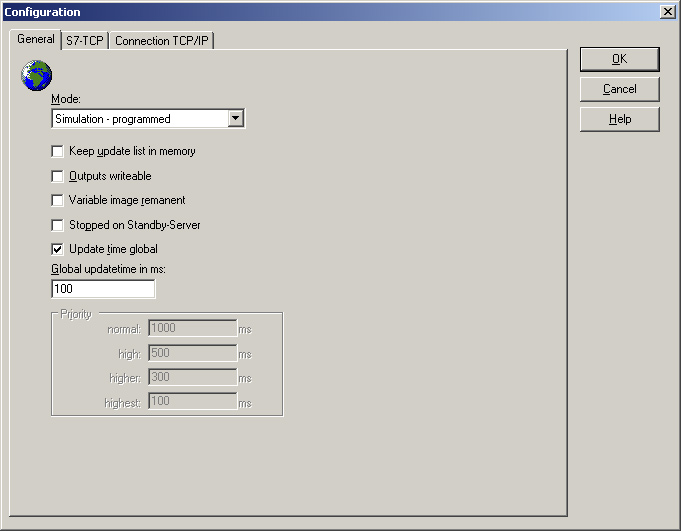Open Help for the configuration
The width and height of the screenshot is (681, 531).
click(619, 119)
